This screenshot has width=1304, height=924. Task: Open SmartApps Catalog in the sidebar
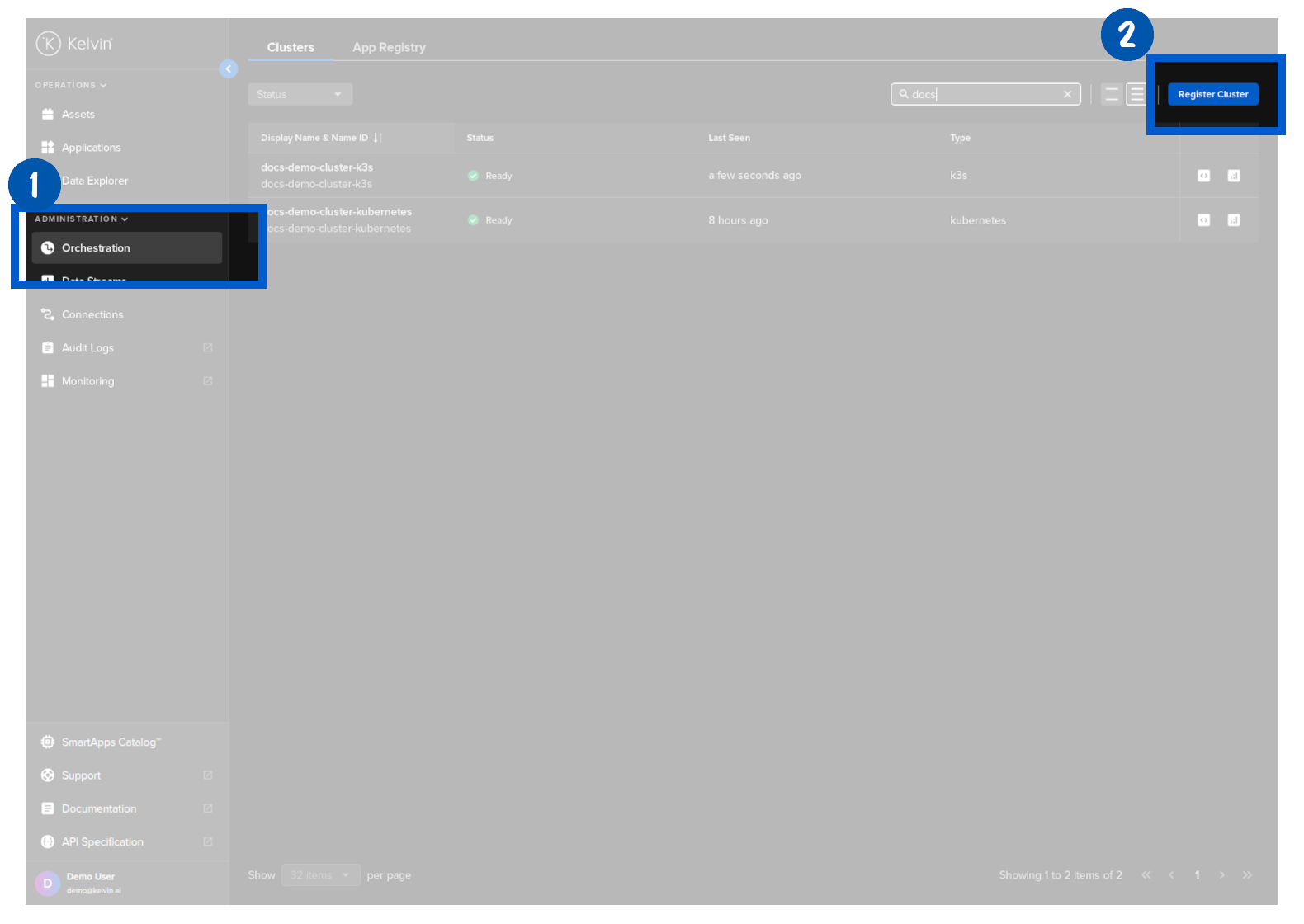click(111, 742)
